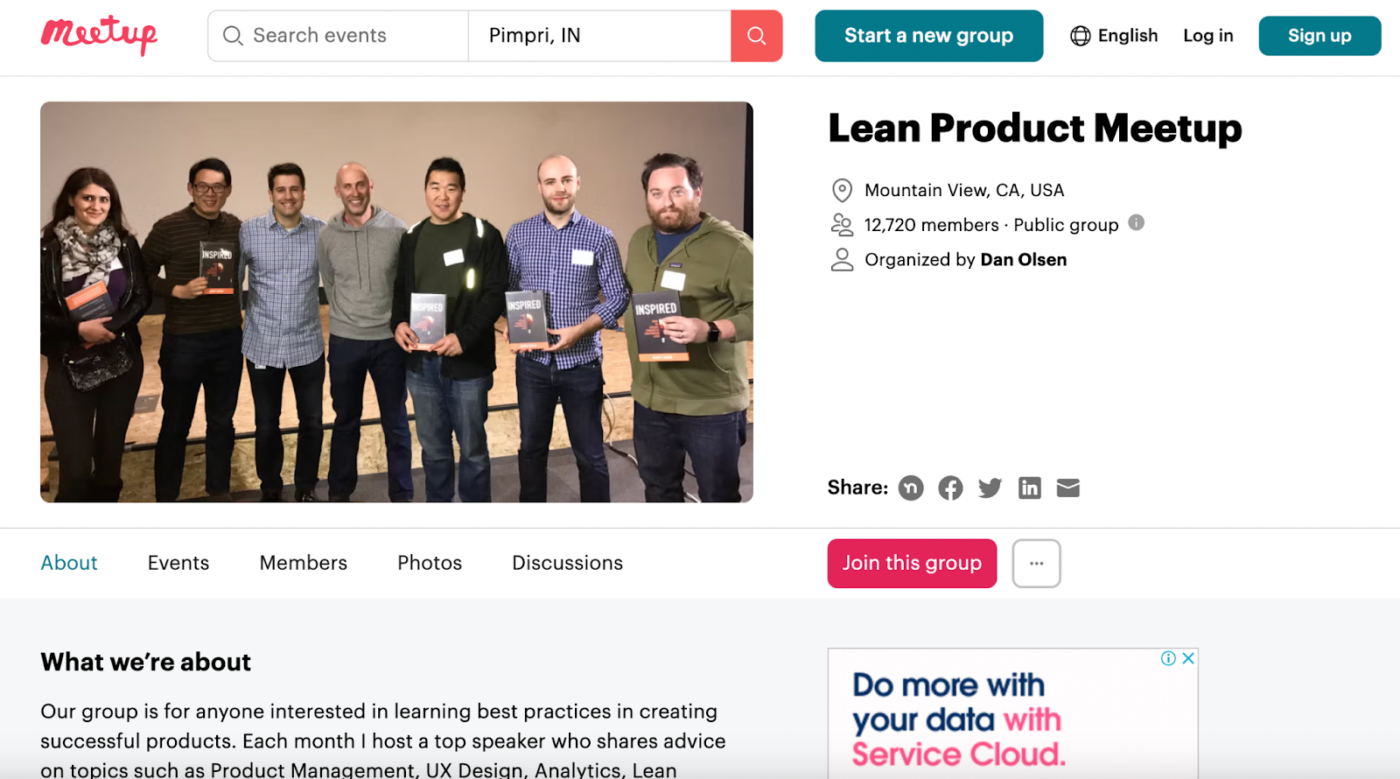Open the ad info icon
The image size is (1400, 779).
pos(1168,658)
